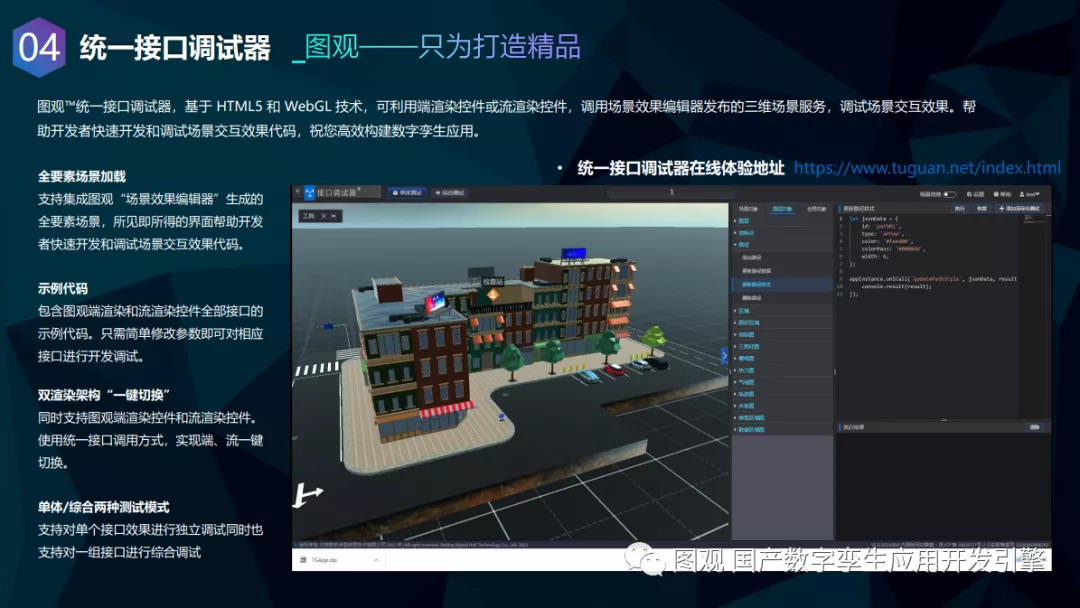
Task: Expand the 气泡图 tree group
Action: pyautogui.click(x=735, y=382)
